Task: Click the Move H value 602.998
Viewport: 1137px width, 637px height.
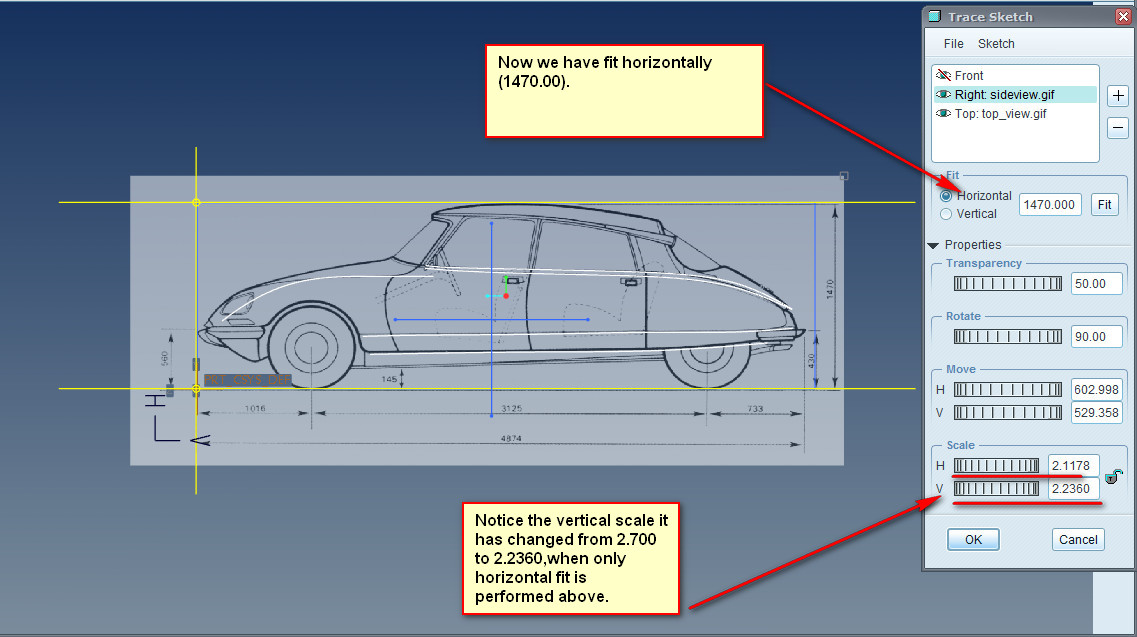Action: click(1096, 390)
